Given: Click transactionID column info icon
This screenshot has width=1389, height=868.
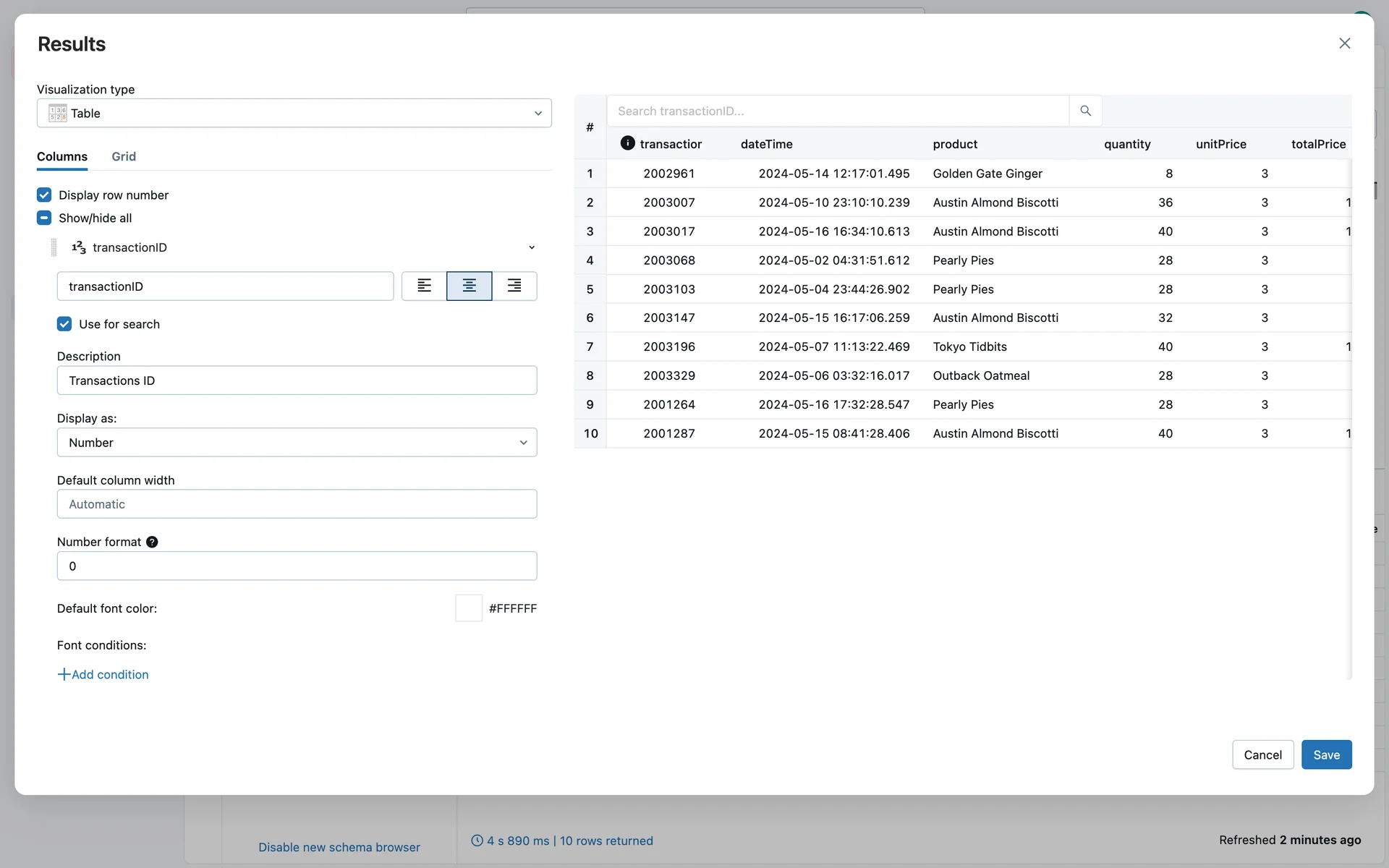Looking at the screenshot, I should pyautogui.click(x=627, y=143).
